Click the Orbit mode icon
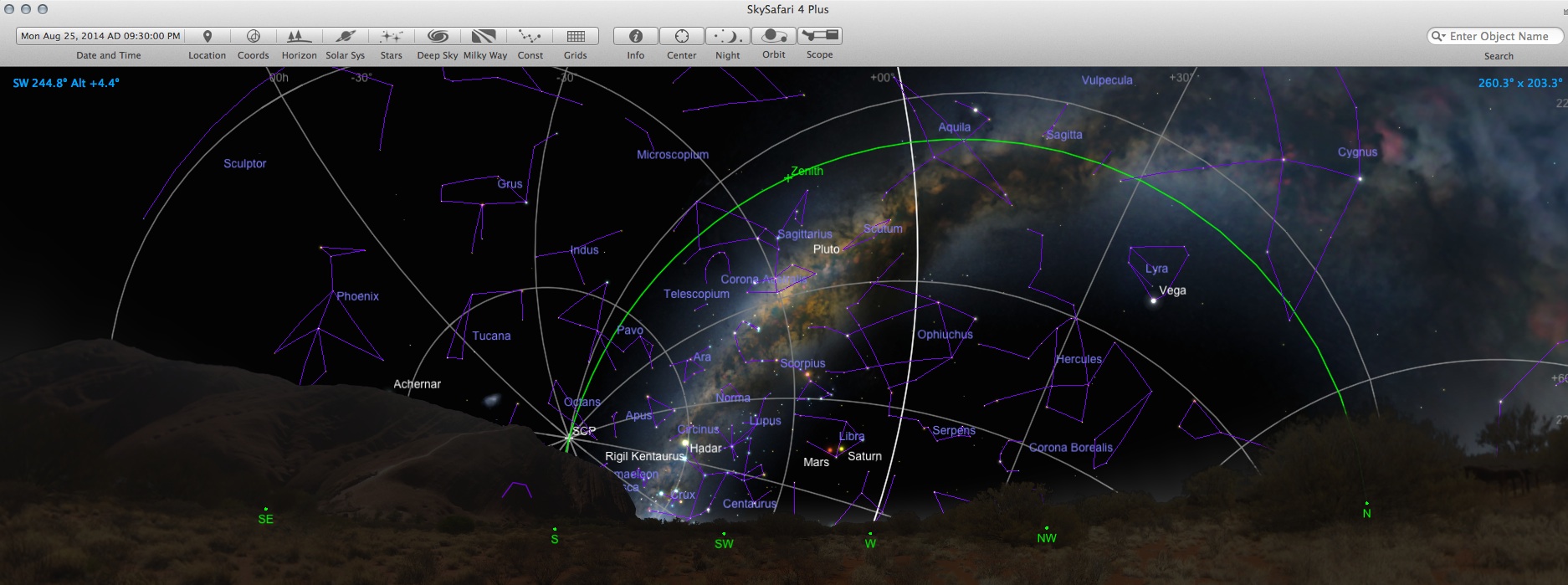1568x585 pixels. pyautogui.click(x=774, y=36)
